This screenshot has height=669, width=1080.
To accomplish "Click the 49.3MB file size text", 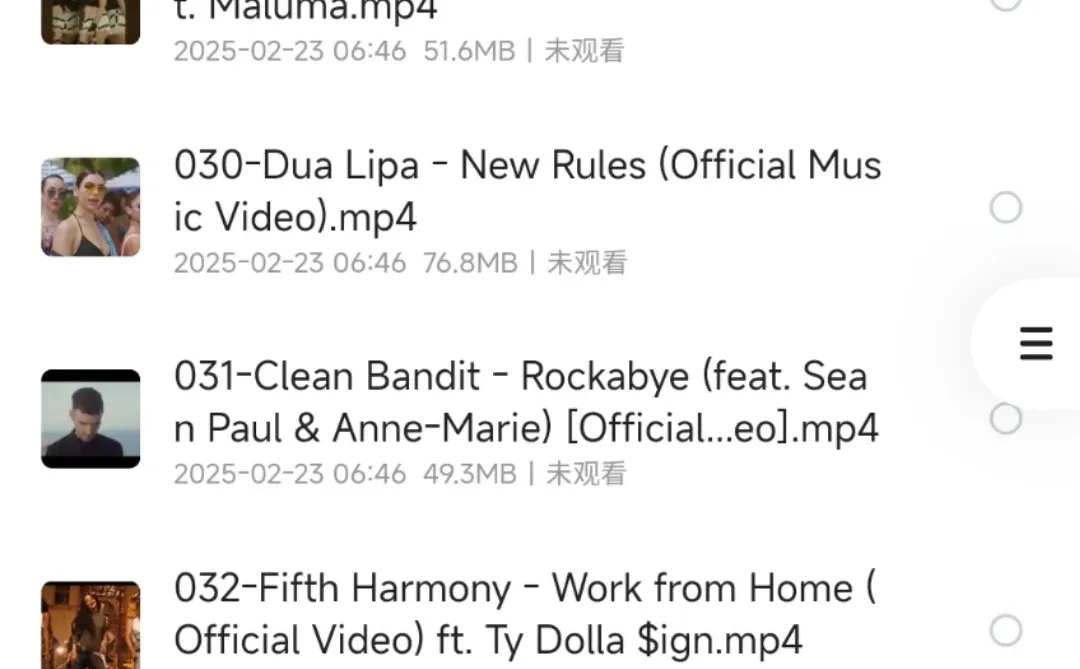I will [x=470, y=474].
